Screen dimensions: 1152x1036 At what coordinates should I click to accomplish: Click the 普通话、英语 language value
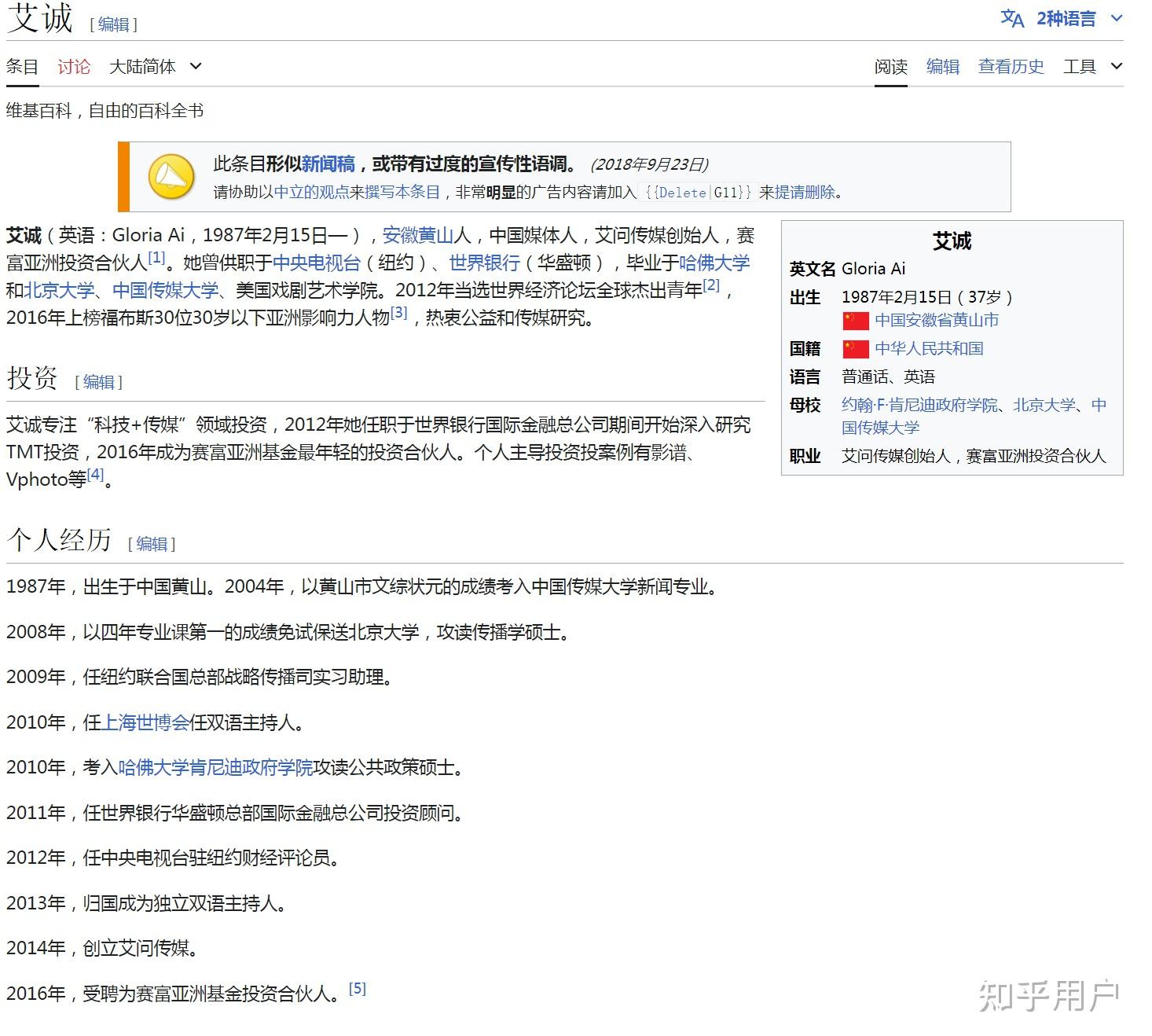888,377
